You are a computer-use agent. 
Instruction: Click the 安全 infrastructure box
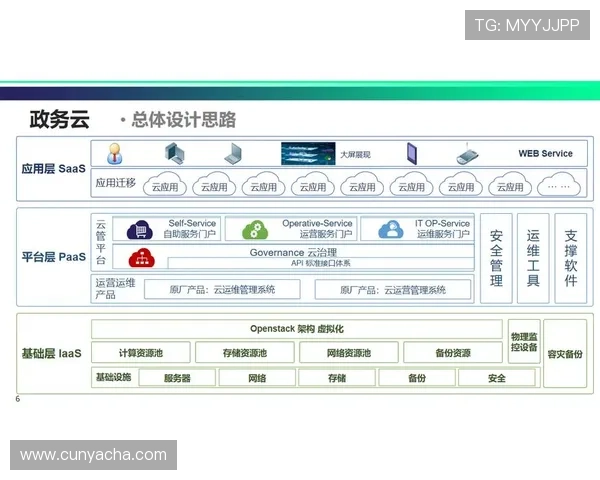497,378
